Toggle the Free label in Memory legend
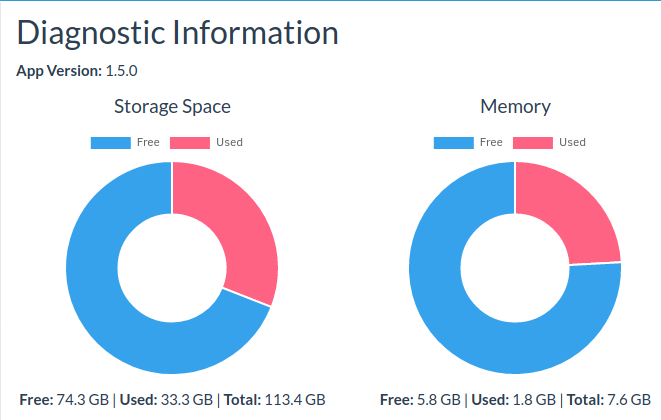Image resolution: width=661 pixels, height=420 pixels. pos(491,142)
